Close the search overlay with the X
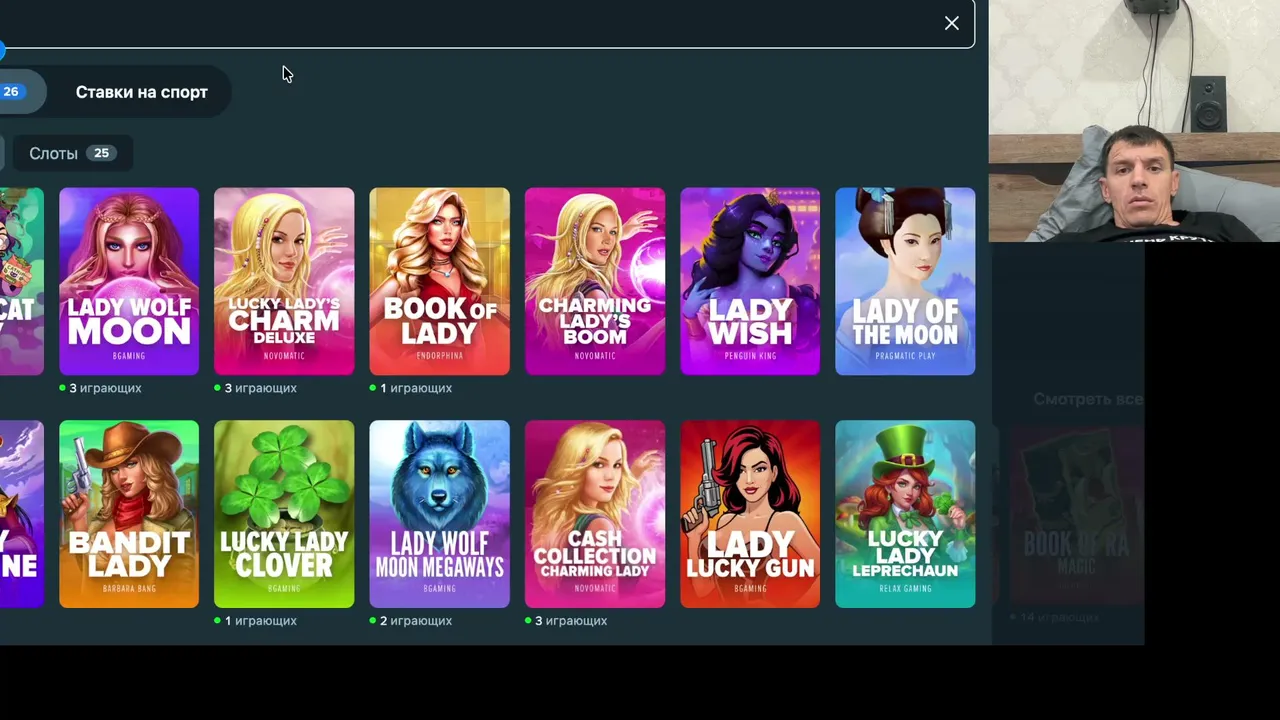This screenshot has width=1280, height=720. (x=951, y=23)
